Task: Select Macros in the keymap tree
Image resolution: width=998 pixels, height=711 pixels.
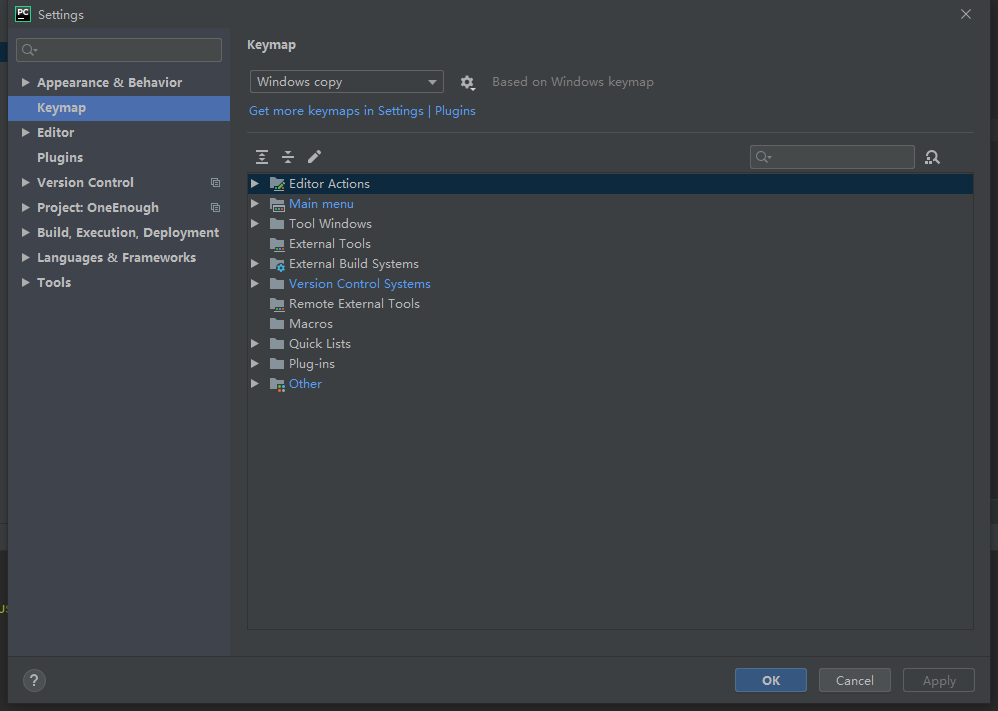Action: tap(310, 324)
